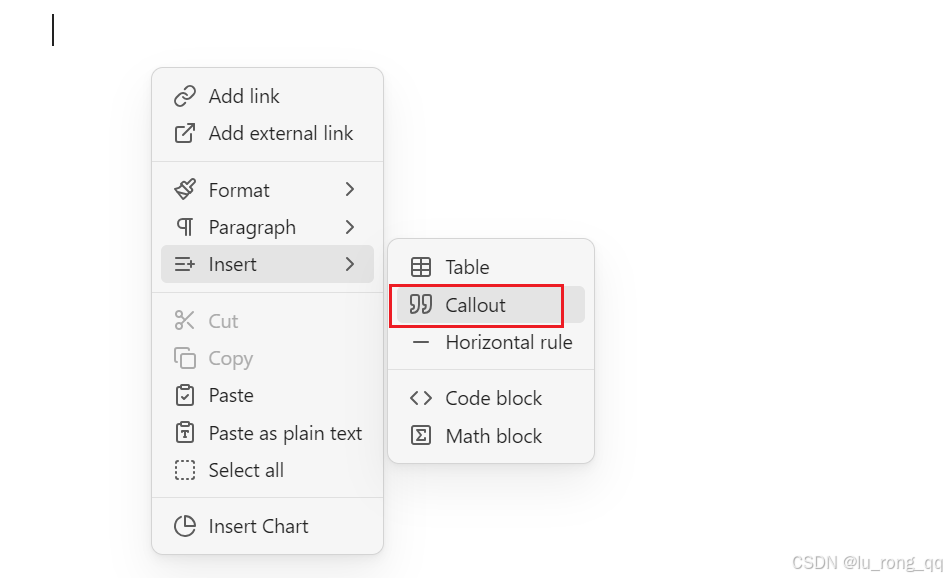
Task: Choose Select all menu entry
Action: (x=268, y=470)
